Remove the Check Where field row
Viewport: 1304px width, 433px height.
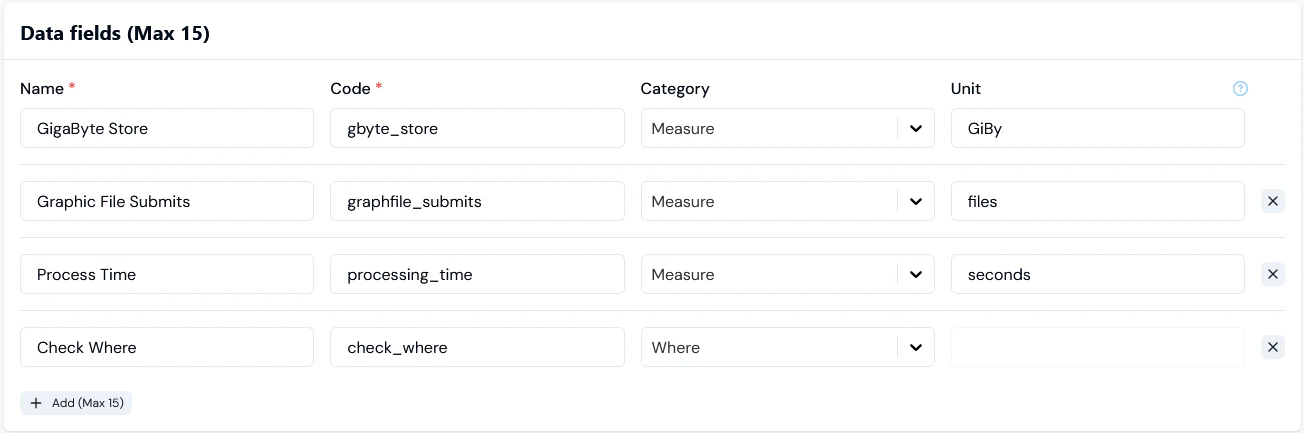pos(1273,347)
